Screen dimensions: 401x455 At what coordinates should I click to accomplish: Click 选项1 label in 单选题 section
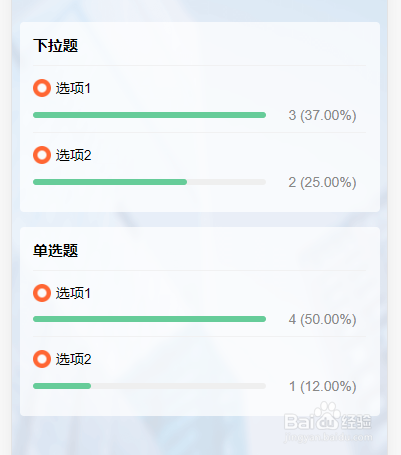[x=73, y=293]
